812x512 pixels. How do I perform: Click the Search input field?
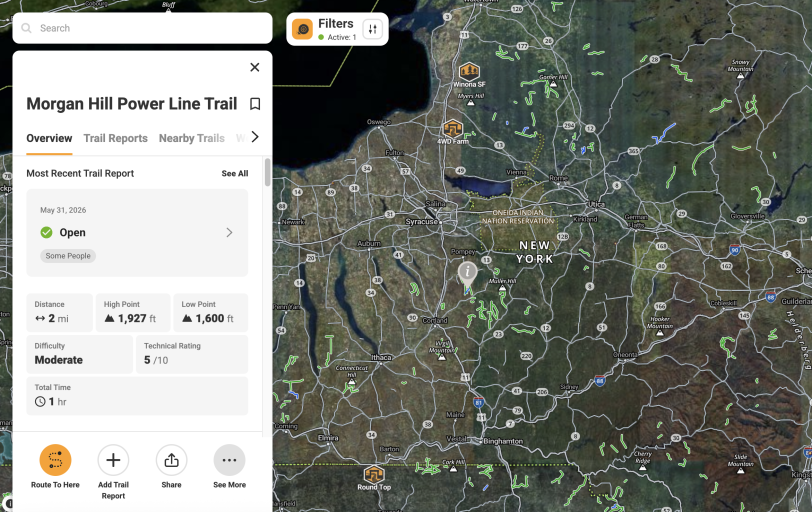pos(142,28)
